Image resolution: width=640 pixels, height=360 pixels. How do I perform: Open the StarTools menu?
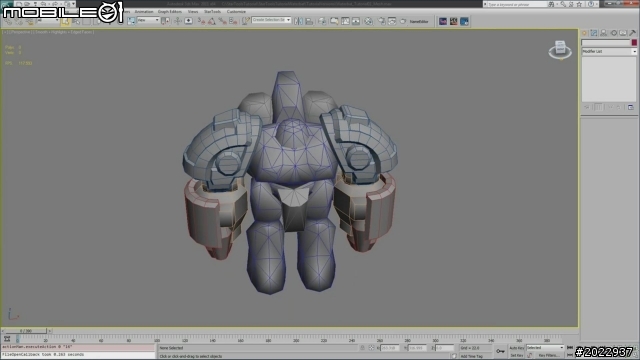tap(212, 11)
